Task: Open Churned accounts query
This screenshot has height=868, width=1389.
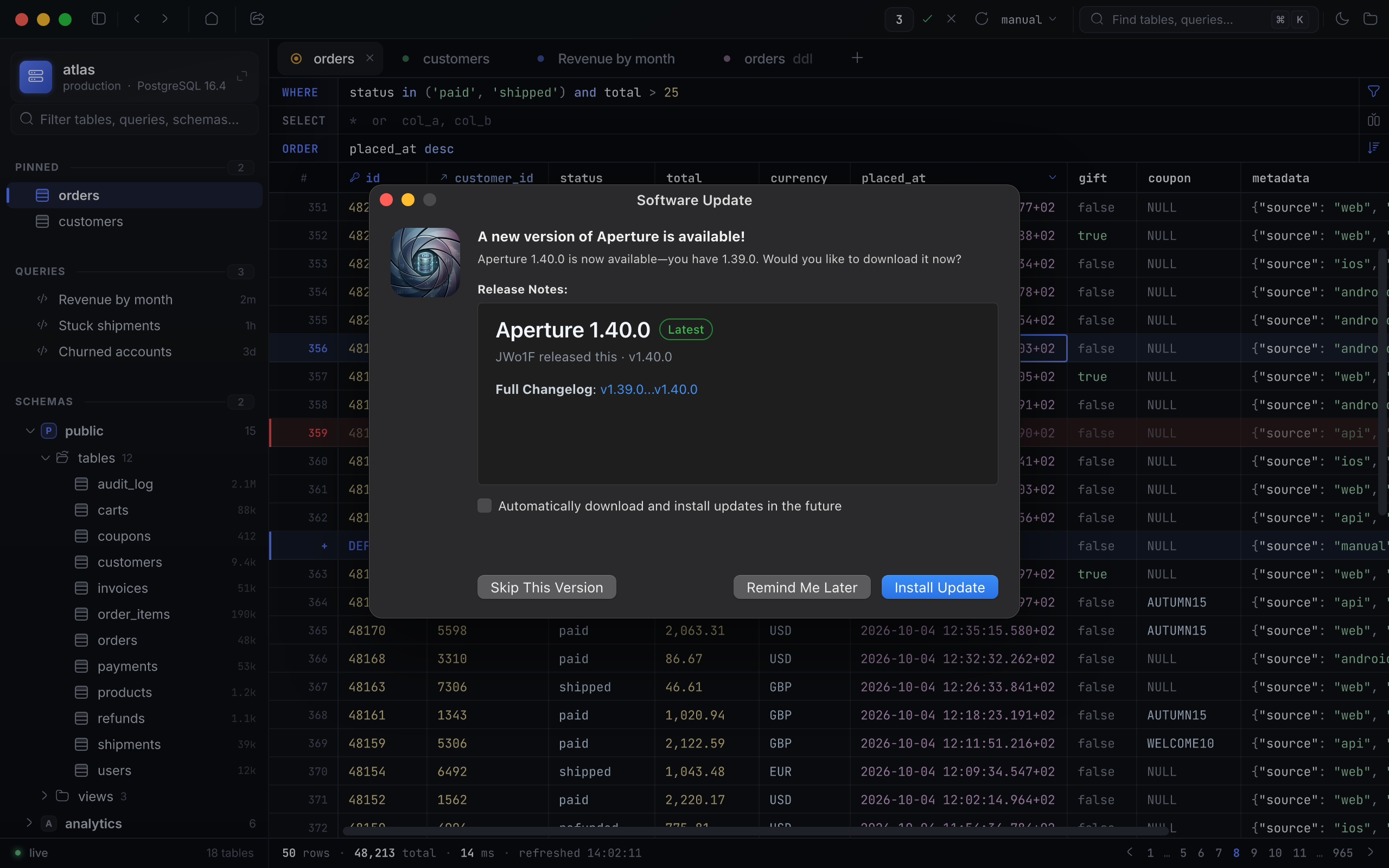Action: click(135, 352)
